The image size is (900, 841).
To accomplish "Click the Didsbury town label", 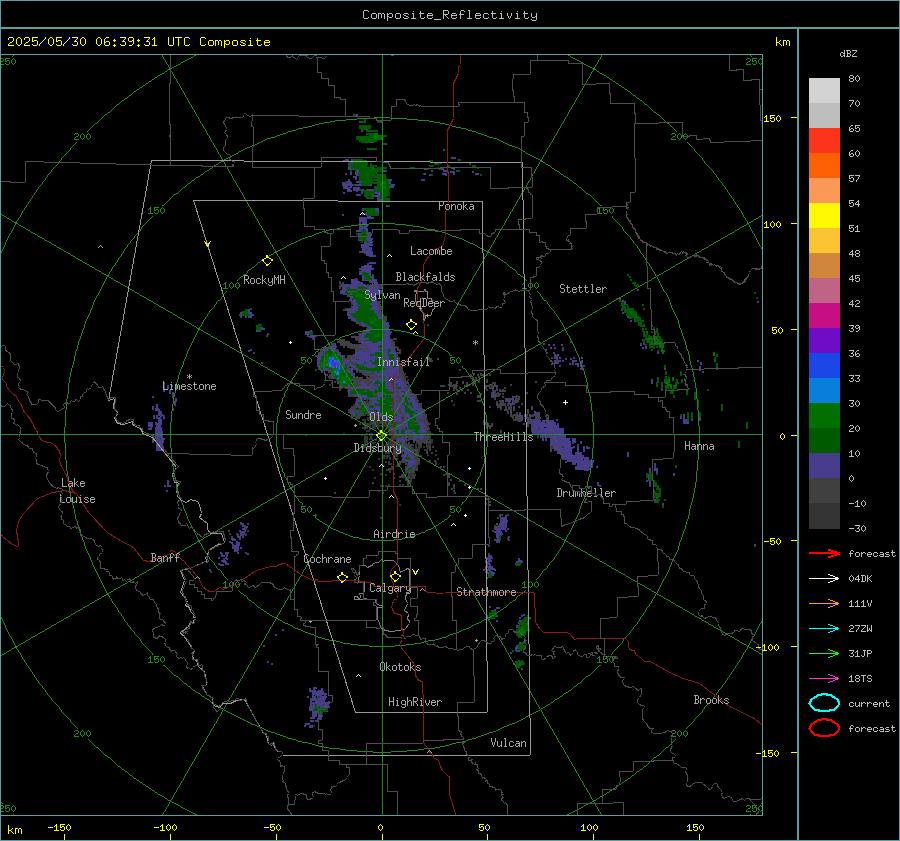I will coord(378,448).
